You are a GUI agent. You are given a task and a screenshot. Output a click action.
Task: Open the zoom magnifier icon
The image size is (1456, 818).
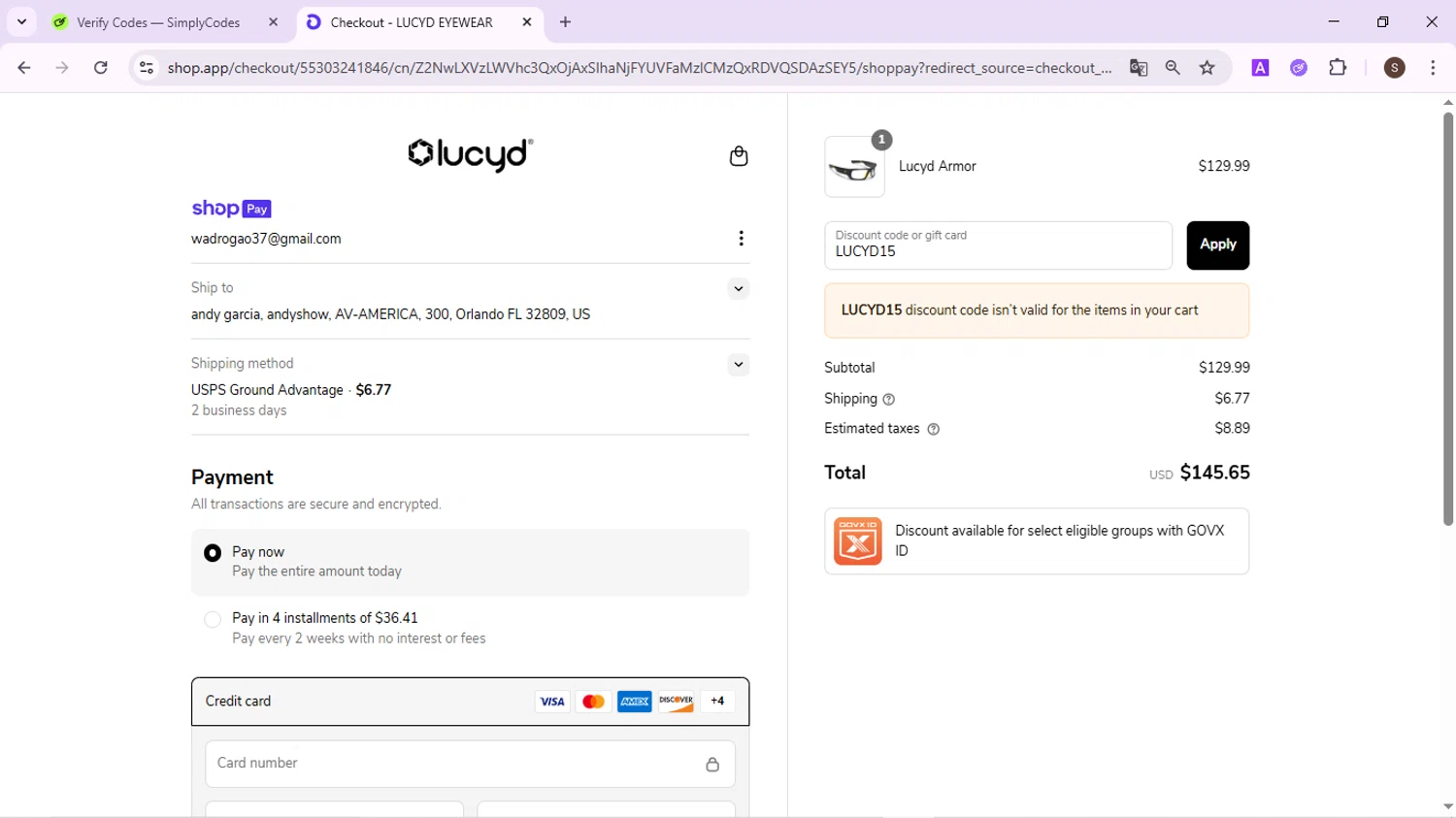[1173, 68]
